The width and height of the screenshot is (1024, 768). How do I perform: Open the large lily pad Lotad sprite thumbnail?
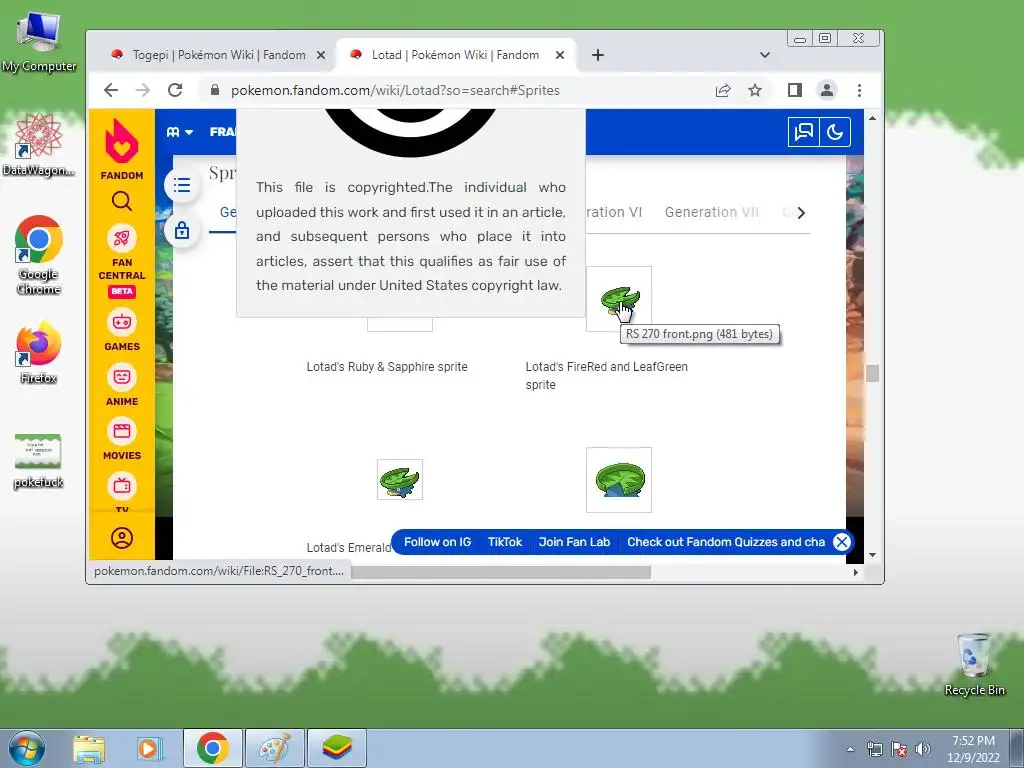(x=618, y=480)
